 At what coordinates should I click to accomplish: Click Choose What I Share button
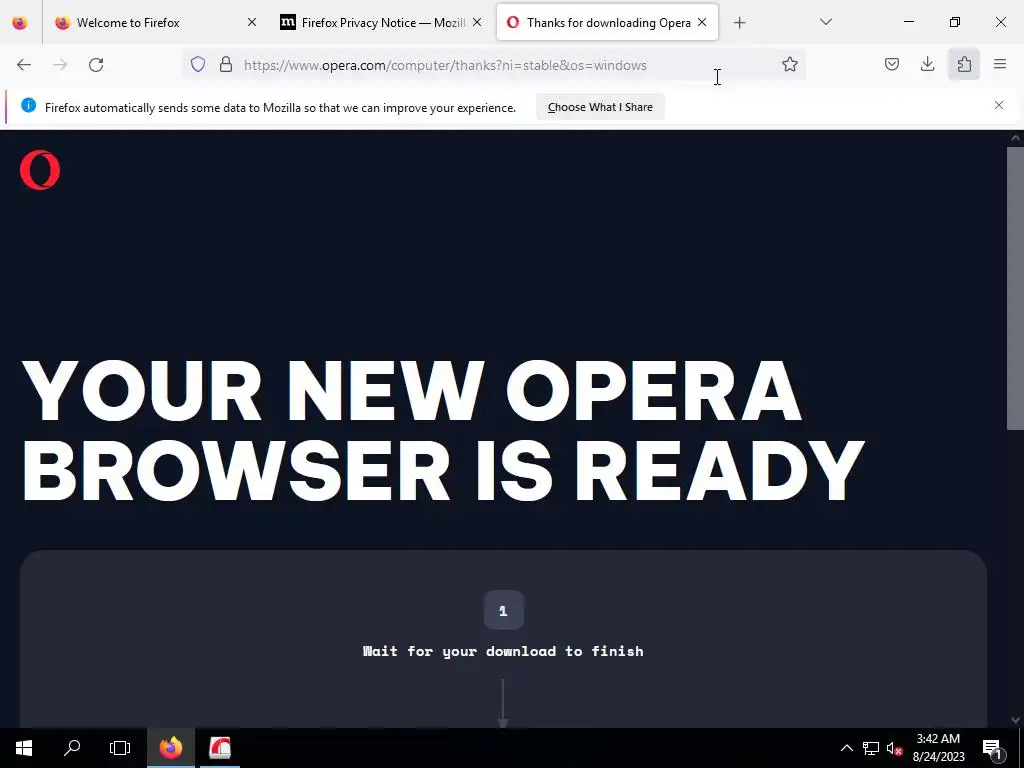pos(600,107)
